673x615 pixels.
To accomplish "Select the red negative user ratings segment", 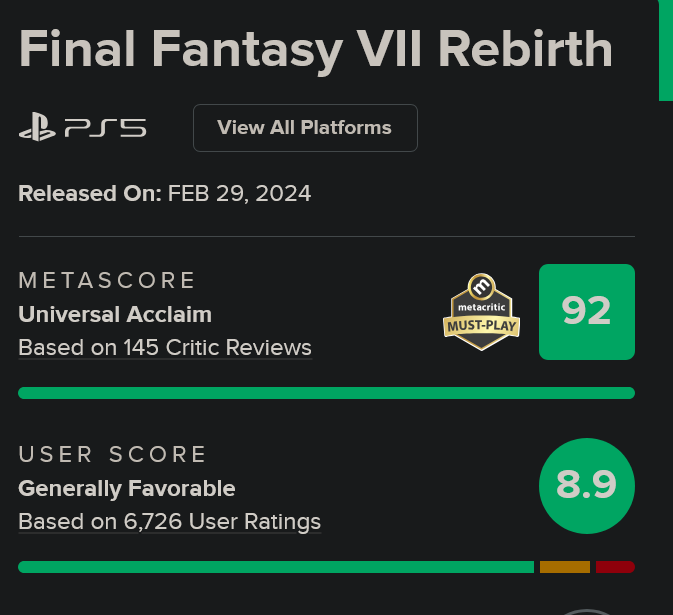I will (615, 567).
